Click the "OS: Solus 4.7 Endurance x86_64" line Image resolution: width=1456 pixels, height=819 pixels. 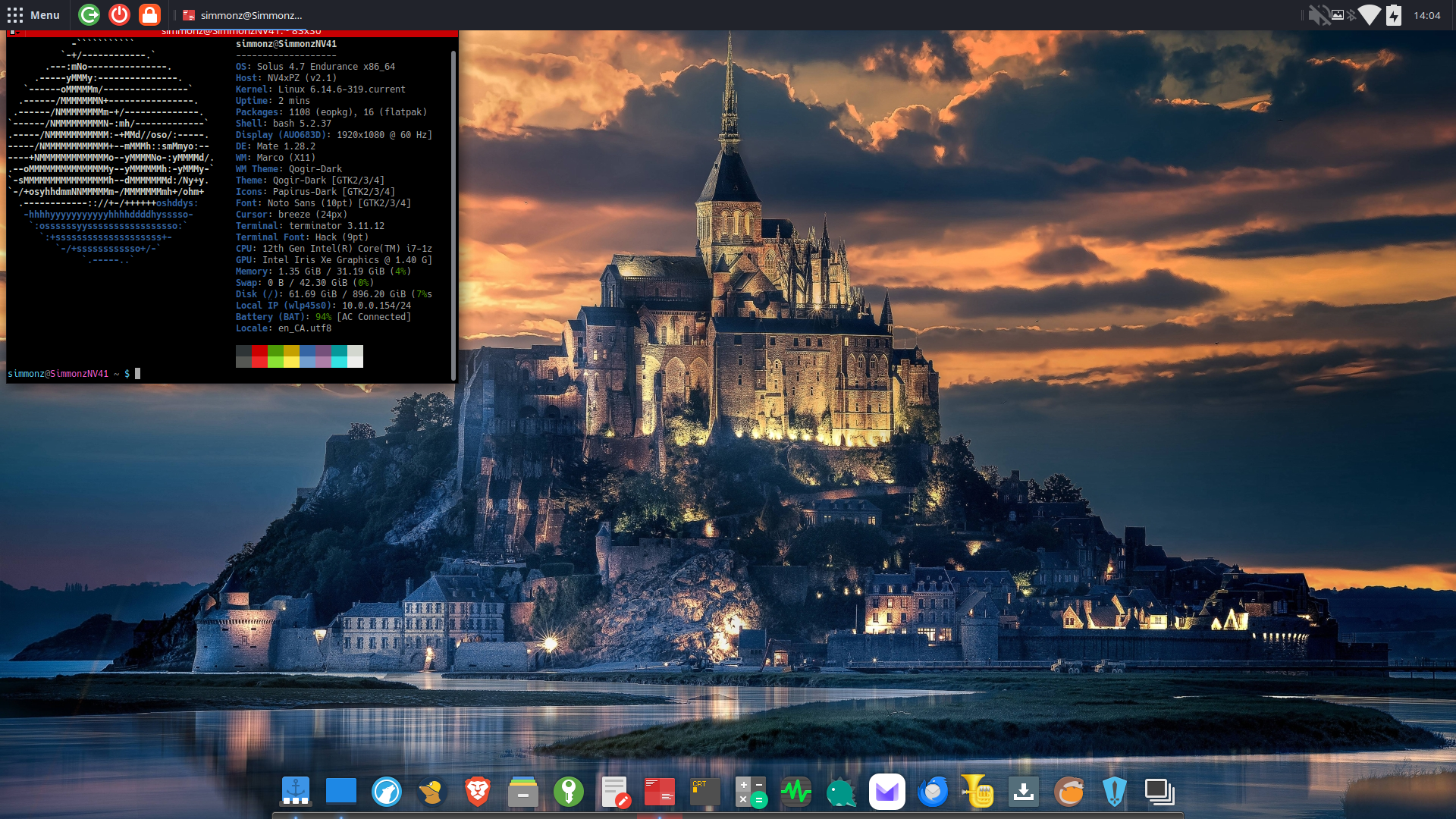click(315, 67)
